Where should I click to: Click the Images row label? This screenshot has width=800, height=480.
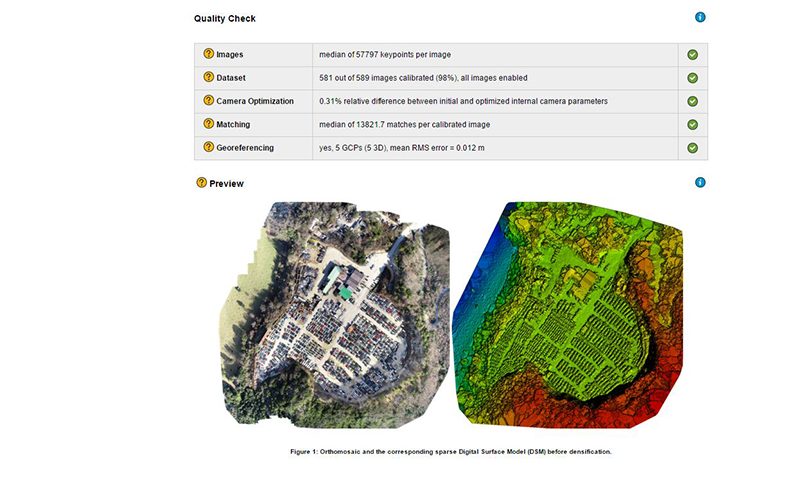coord(230,55)
